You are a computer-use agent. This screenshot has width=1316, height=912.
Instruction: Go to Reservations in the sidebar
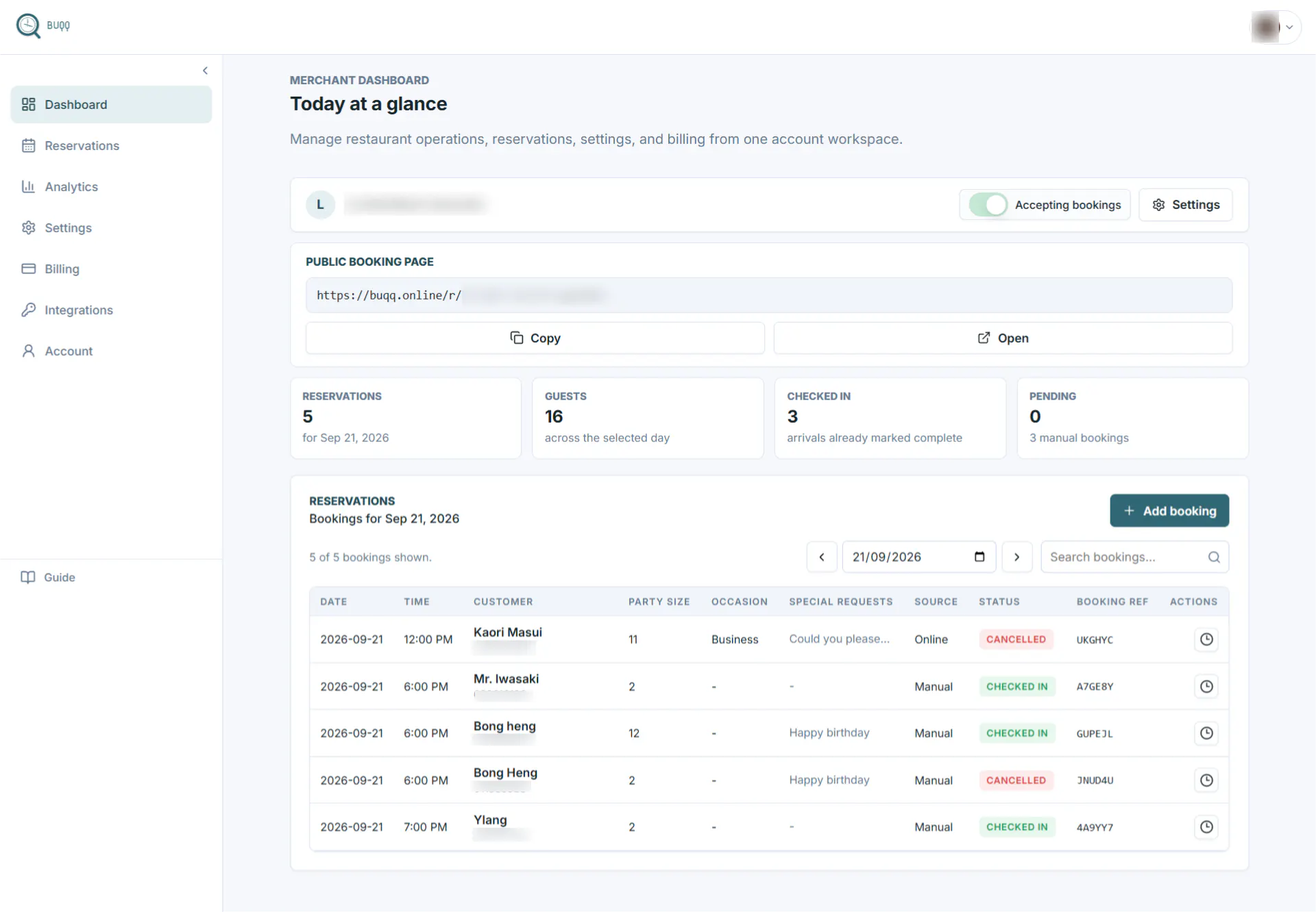tap(111, 145)
